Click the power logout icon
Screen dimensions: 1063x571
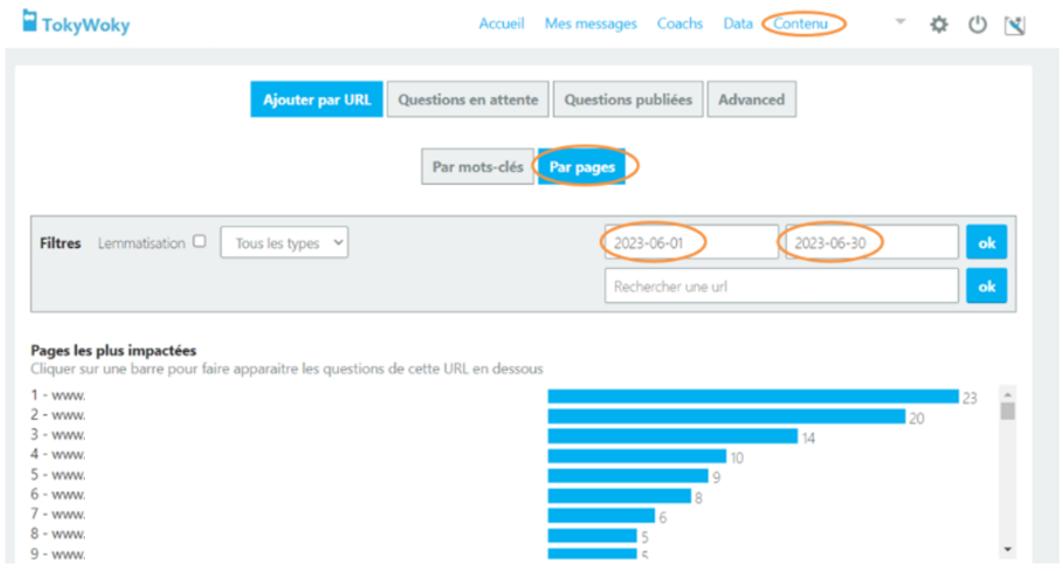click(x=977, y=25)
